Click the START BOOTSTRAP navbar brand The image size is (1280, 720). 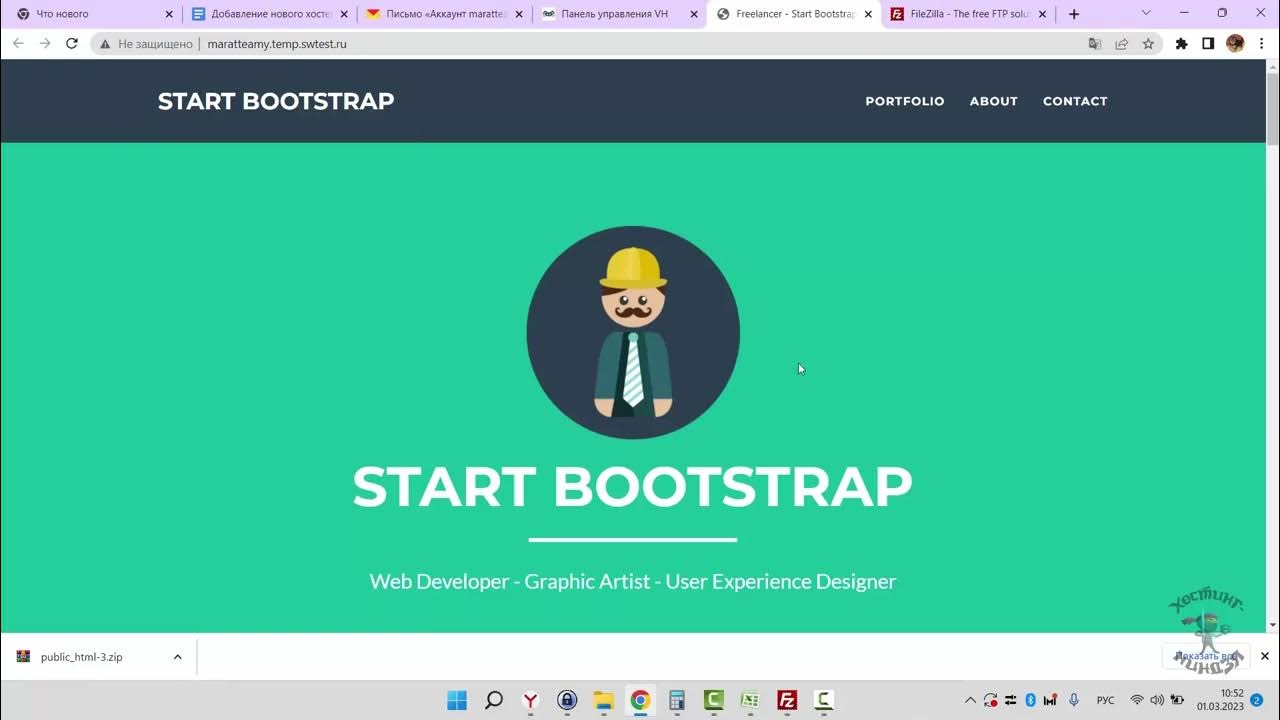click(x=276, y=101)
